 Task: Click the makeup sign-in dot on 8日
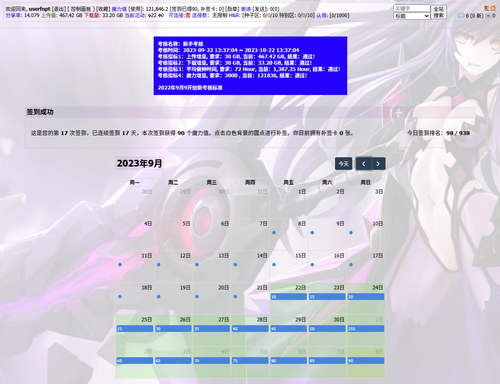tap(274, 233)
